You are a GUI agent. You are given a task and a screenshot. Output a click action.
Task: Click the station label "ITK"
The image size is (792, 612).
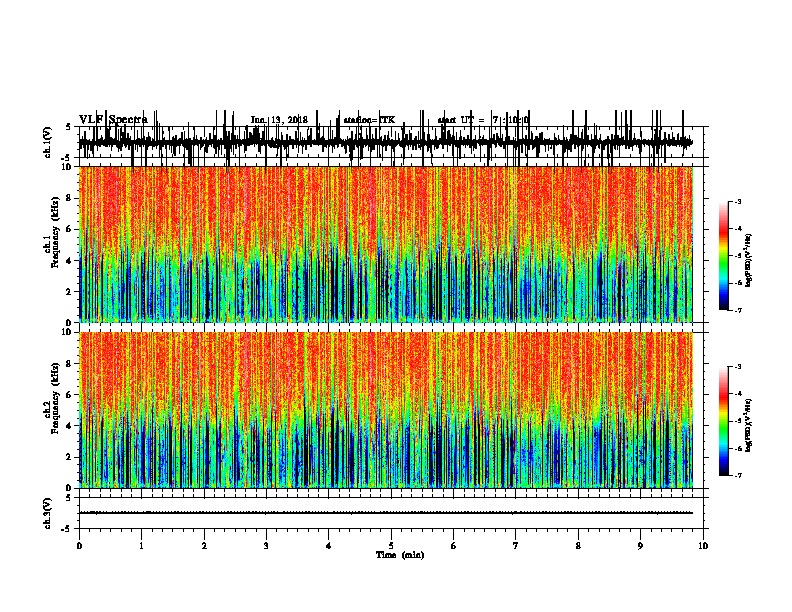387,120
